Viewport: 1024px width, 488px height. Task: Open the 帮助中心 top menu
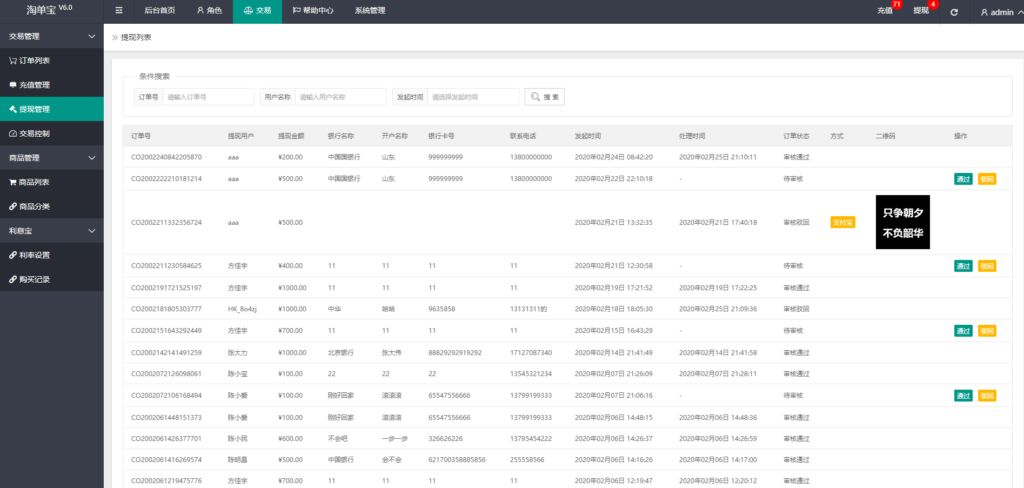314,11
